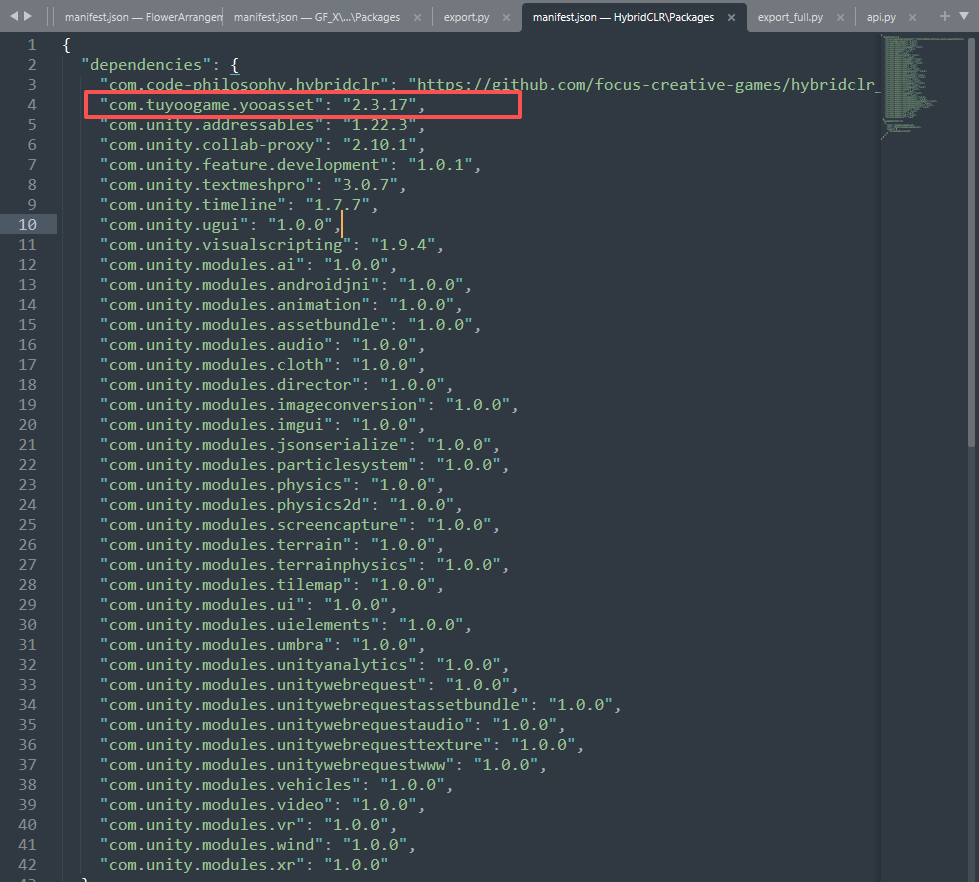979x882 pixels.
Task: Click "com.unity.modules.tilemap" key
Action: 225,584
